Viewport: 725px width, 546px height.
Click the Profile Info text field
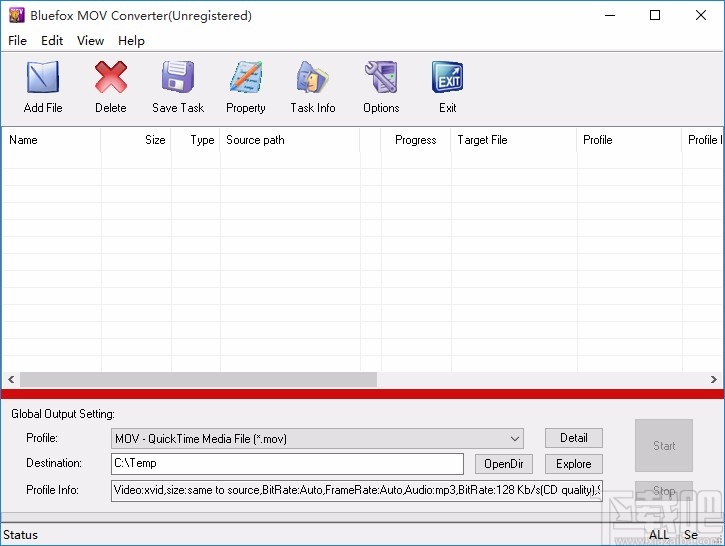click(357, 491)
